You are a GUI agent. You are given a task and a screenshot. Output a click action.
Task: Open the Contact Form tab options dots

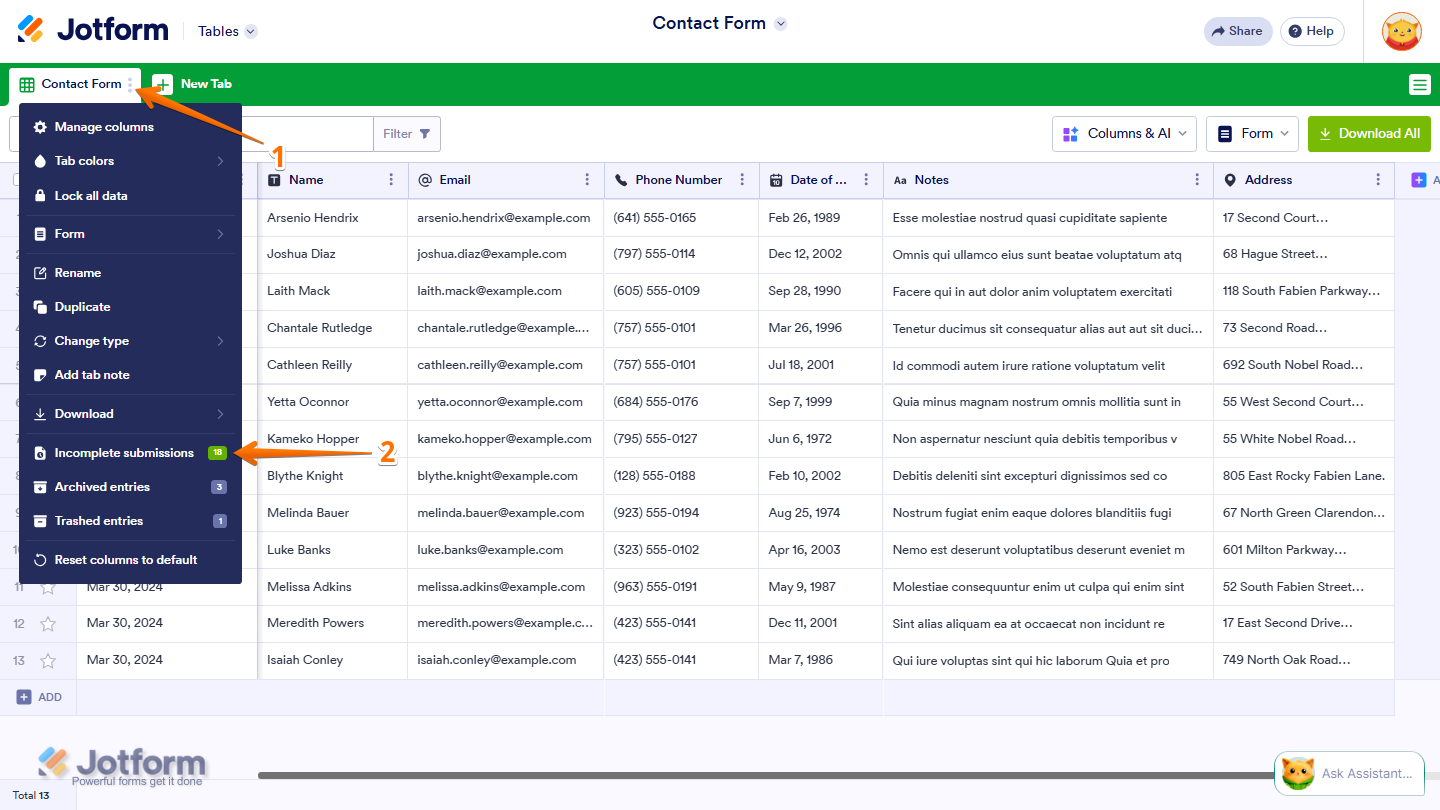click(130, 84)
